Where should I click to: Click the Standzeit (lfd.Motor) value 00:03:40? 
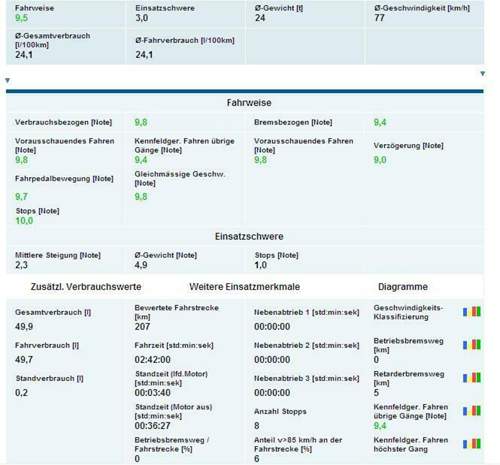(x=153, y=393)
